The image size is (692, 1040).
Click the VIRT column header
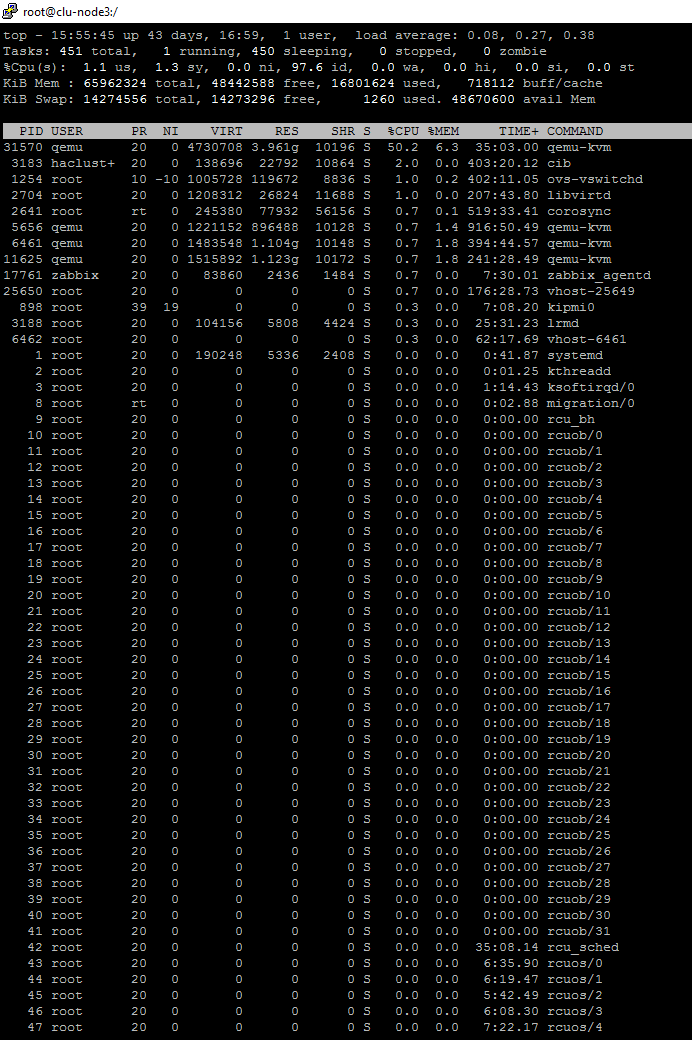[227, 131]
